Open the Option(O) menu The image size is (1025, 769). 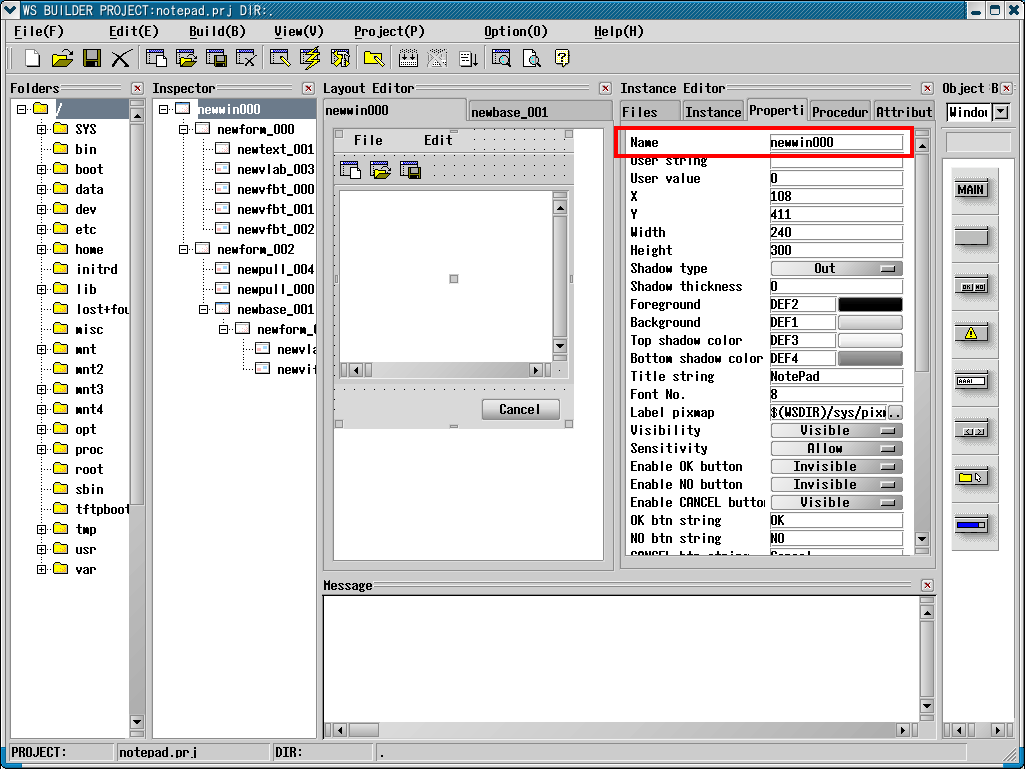pyautogui.click(x=516, y=31)
